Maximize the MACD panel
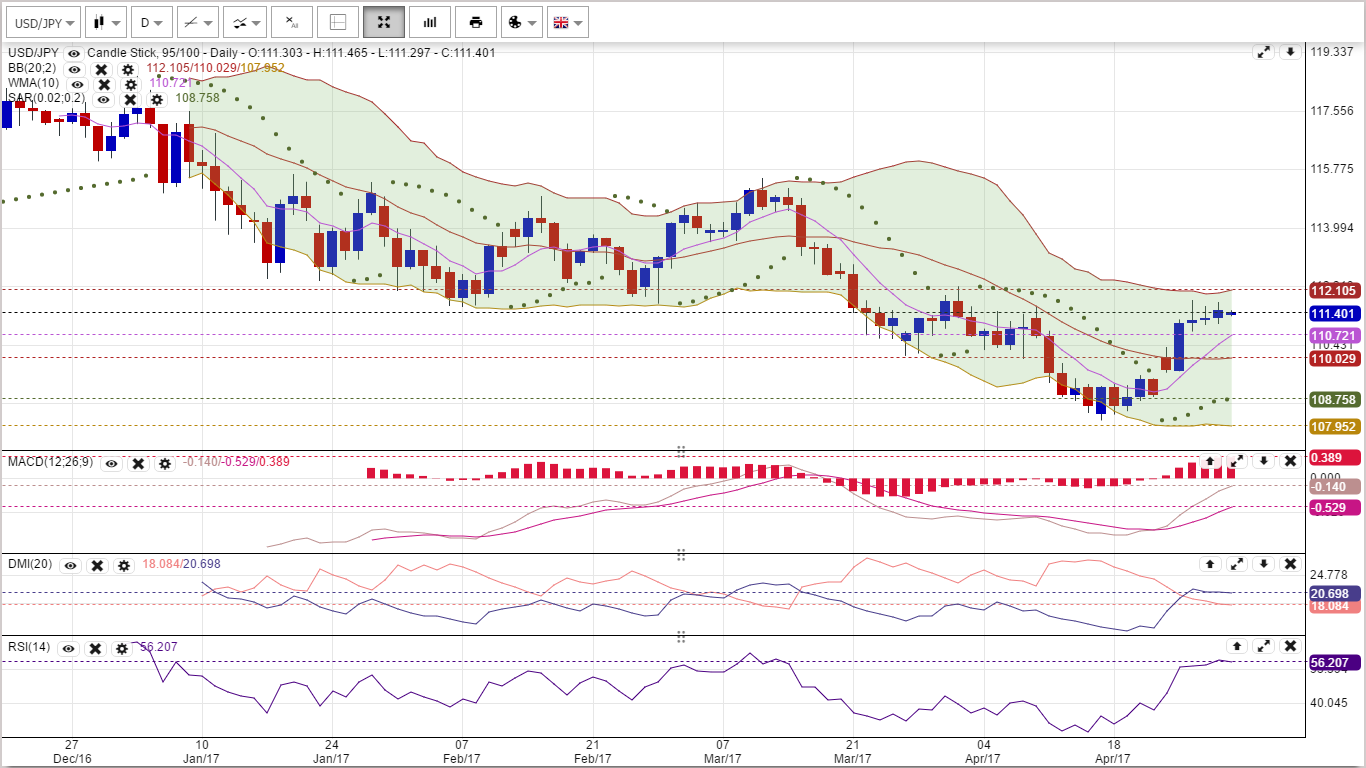 tap(1237, 461)
